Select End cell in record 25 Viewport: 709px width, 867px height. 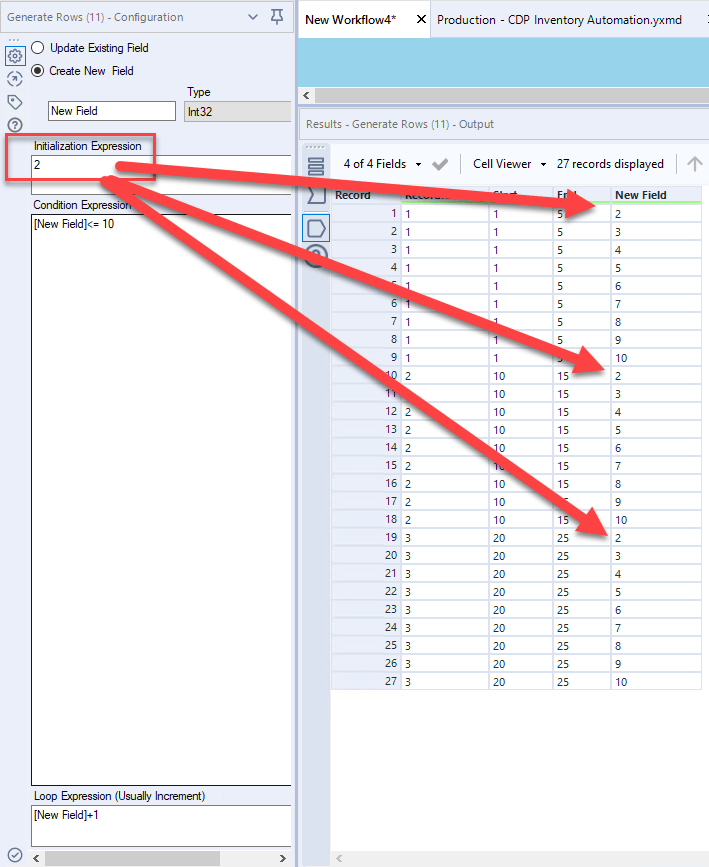tap(582, 646)
